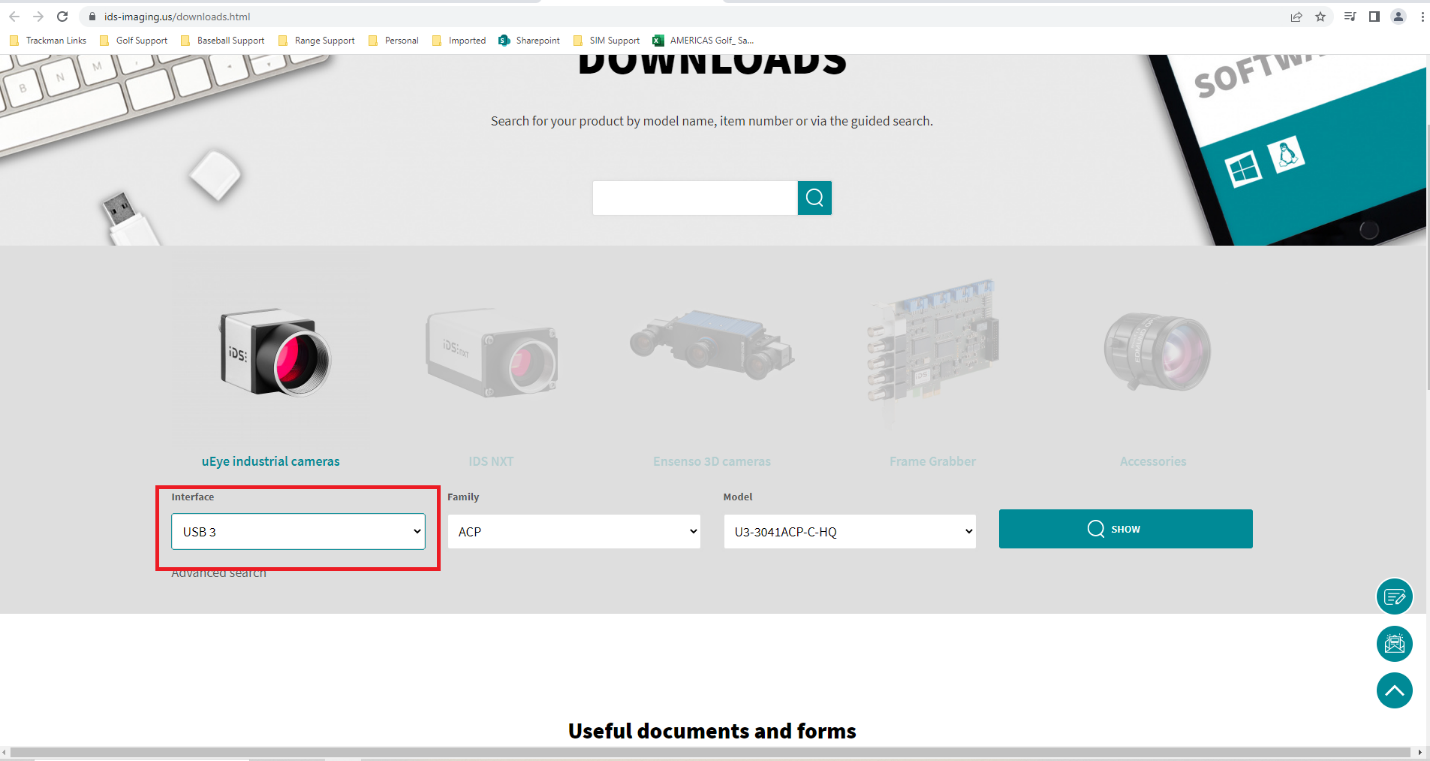Screen dimensions: 1430x761
Task: Expand the Model dropdown showing U3-3041ACP-C-HQ
Action: tap(848, 531)
